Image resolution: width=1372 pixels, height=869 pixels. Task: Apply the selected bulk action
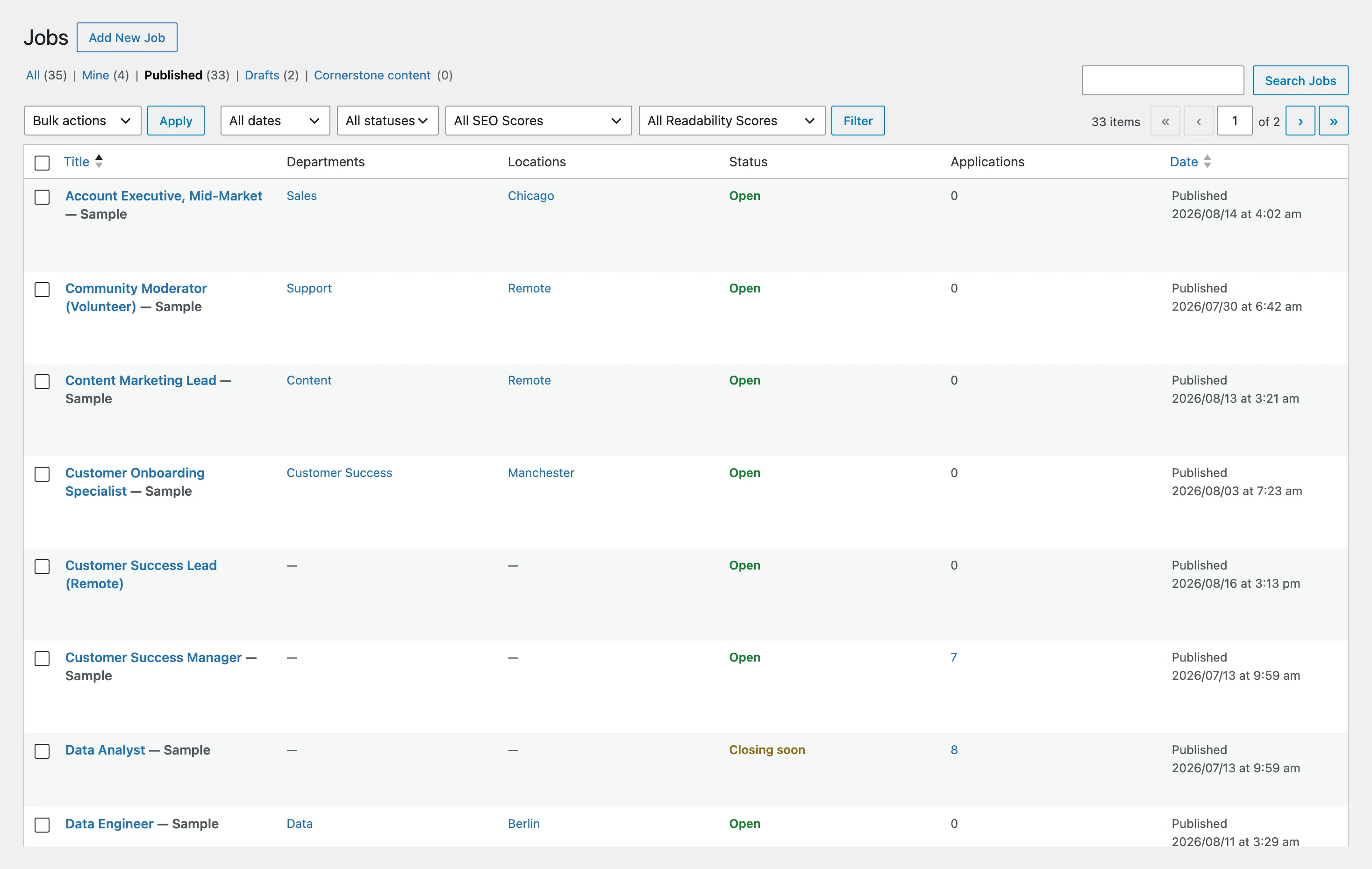coord(176,121)
